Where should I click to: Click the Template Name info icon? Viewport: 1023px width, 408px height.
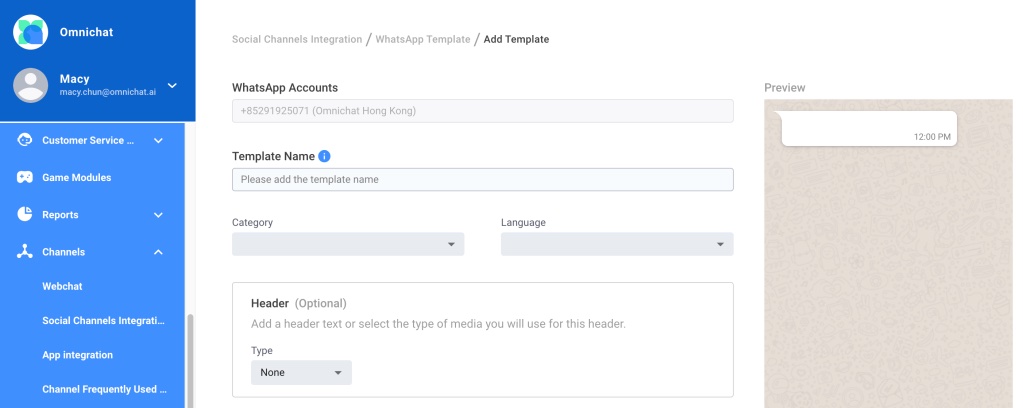[324, 156]
